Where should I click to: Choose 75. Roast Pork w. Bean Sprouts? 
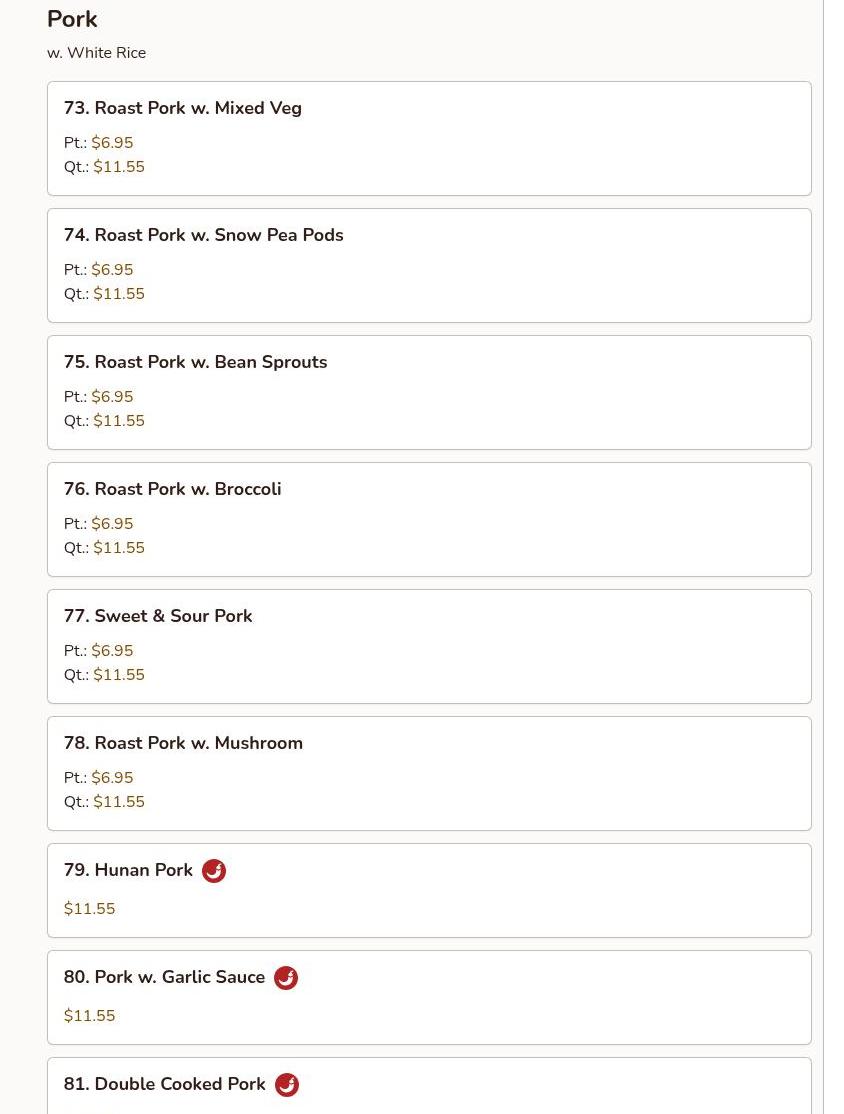[x=429, y=392]
